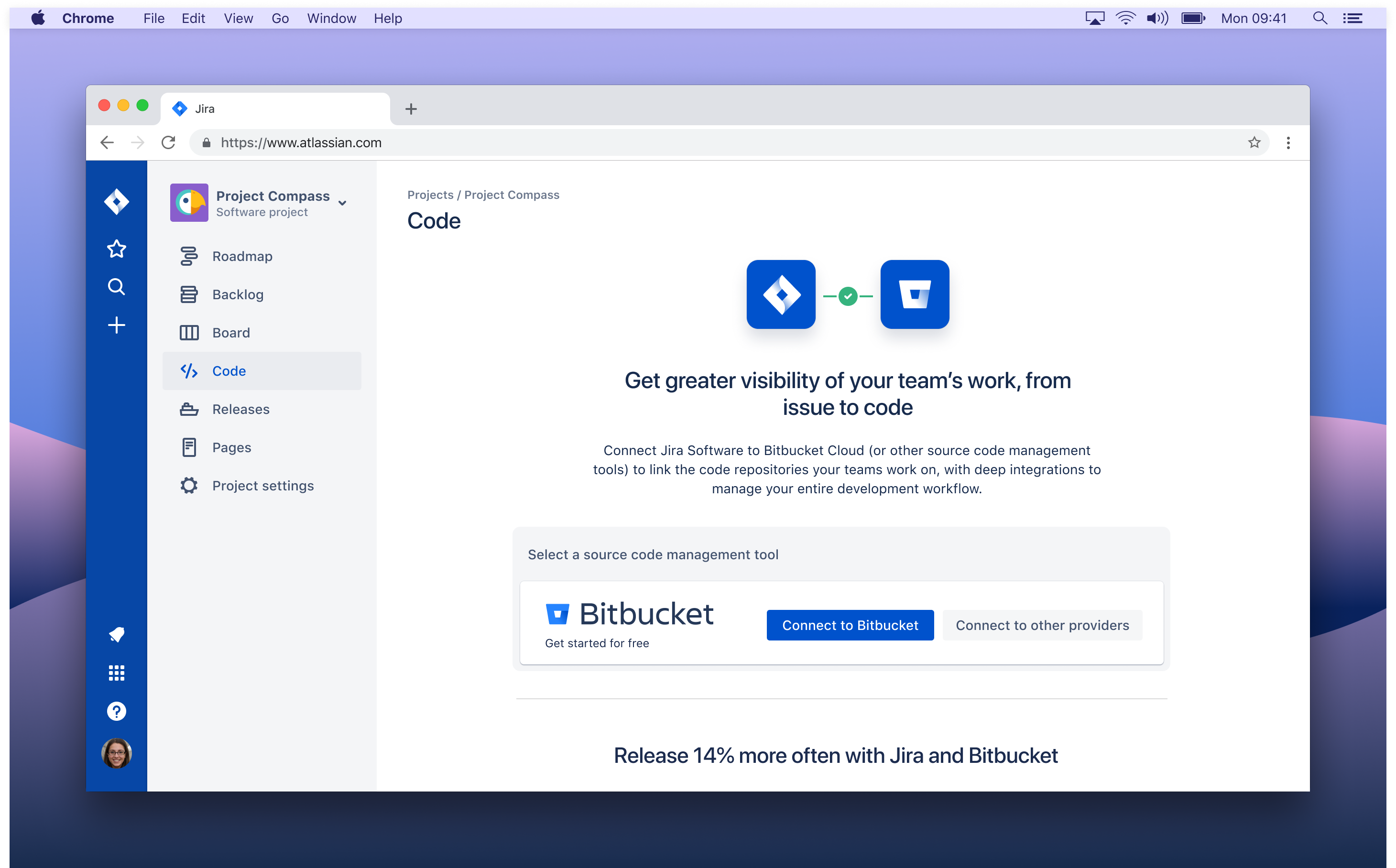The height and width of the screenshot is (868, 1396).
Task: Click the Projects breadcrumb link
Action: click(x=430, y=195)
